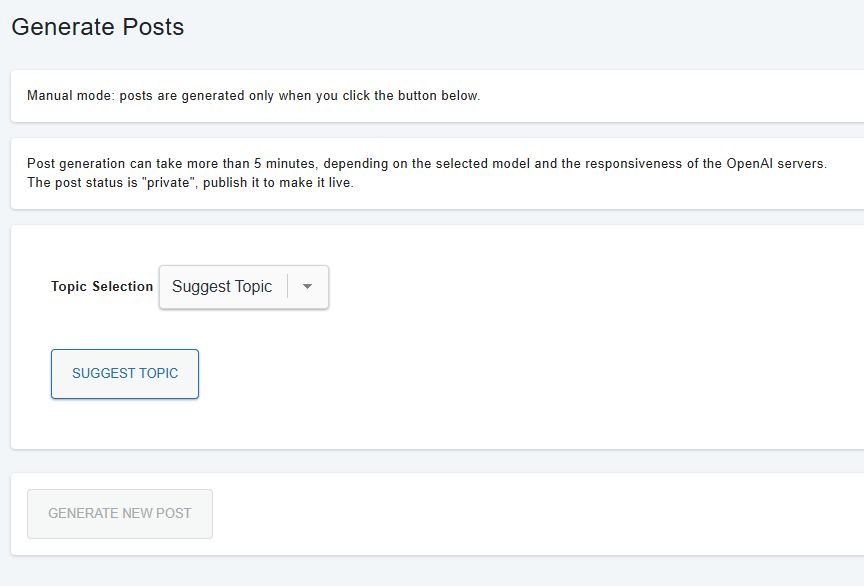Click 'publish it to make it live' text
Image resolution: width=864 pixels, height=586 pixels.
pyautogui.click(x=278, y=183)
